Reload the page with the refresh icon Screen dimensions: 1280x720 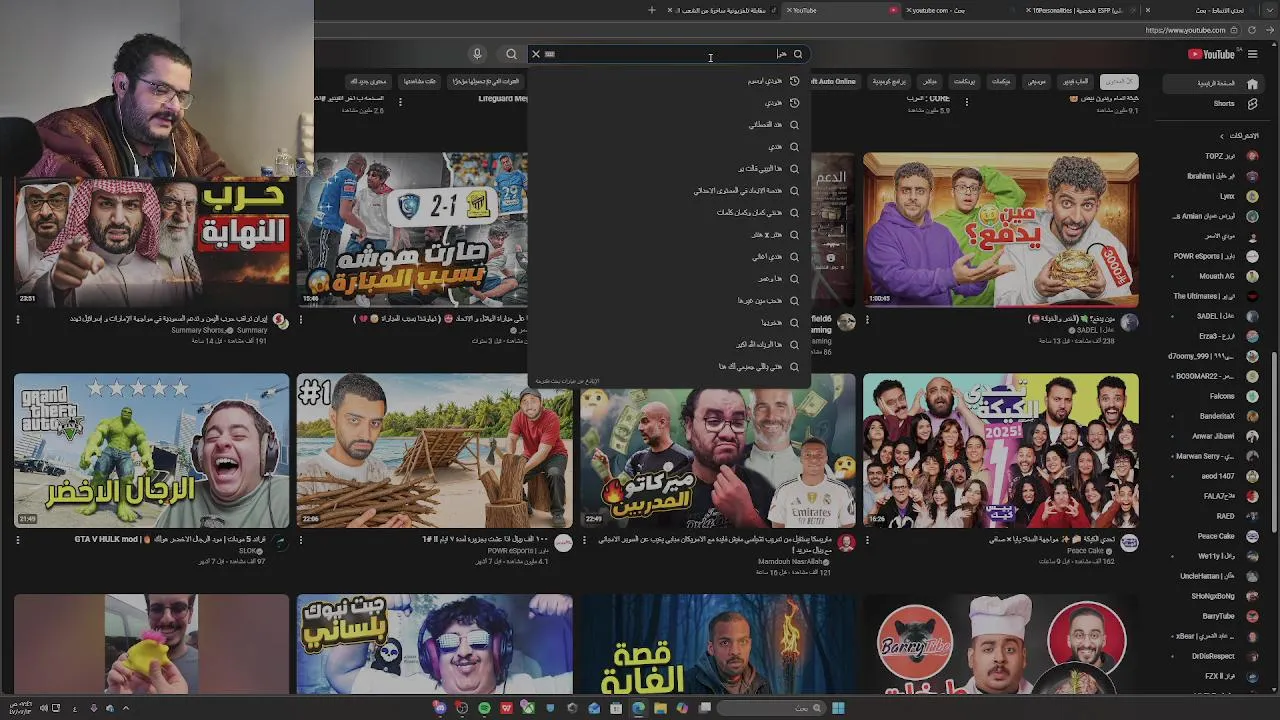pyautogui.click(x=1251, y=30)
